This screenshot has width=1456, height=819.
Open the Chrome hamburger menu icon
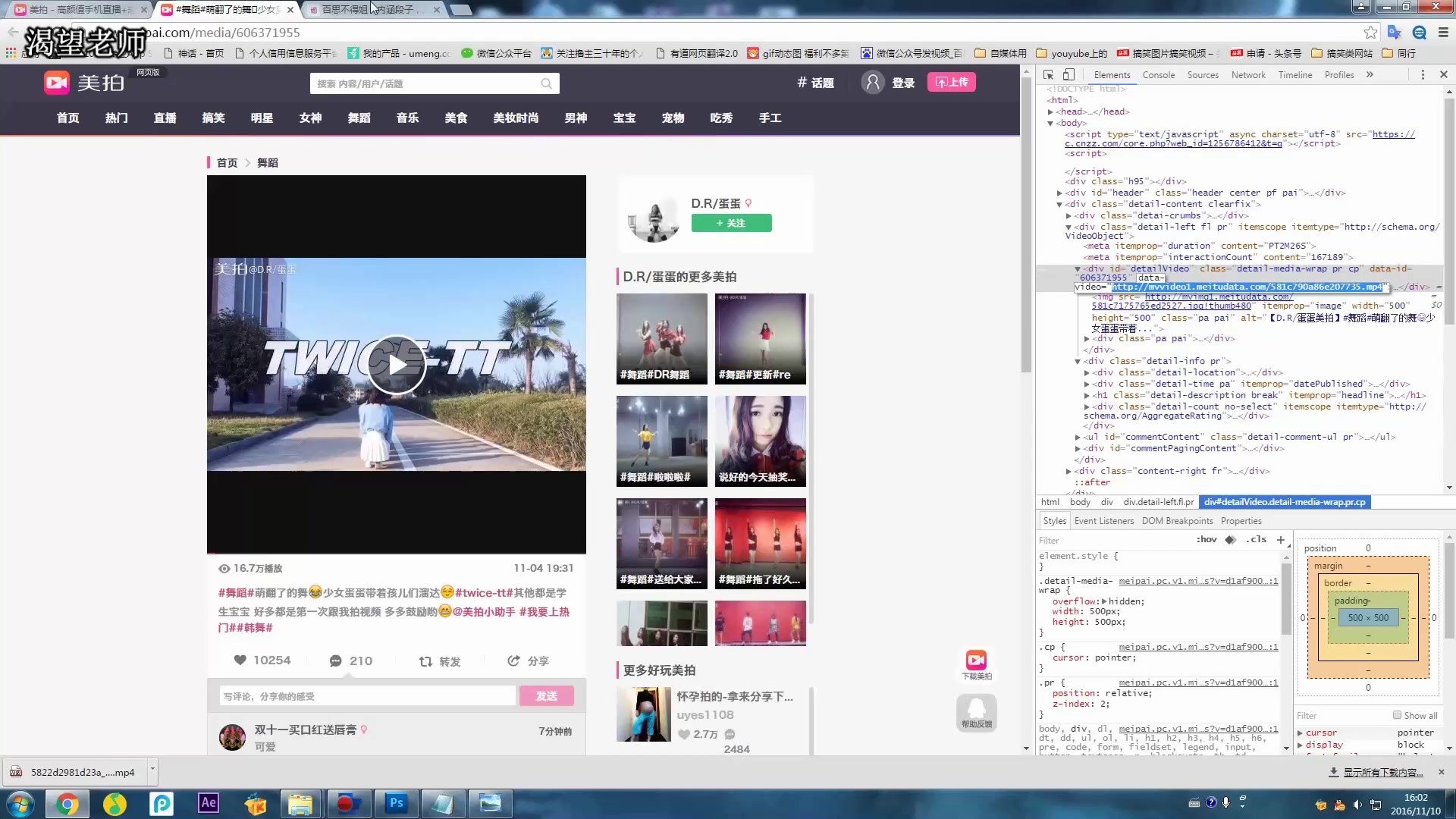pyautogui.click(x=1443, y=33)
